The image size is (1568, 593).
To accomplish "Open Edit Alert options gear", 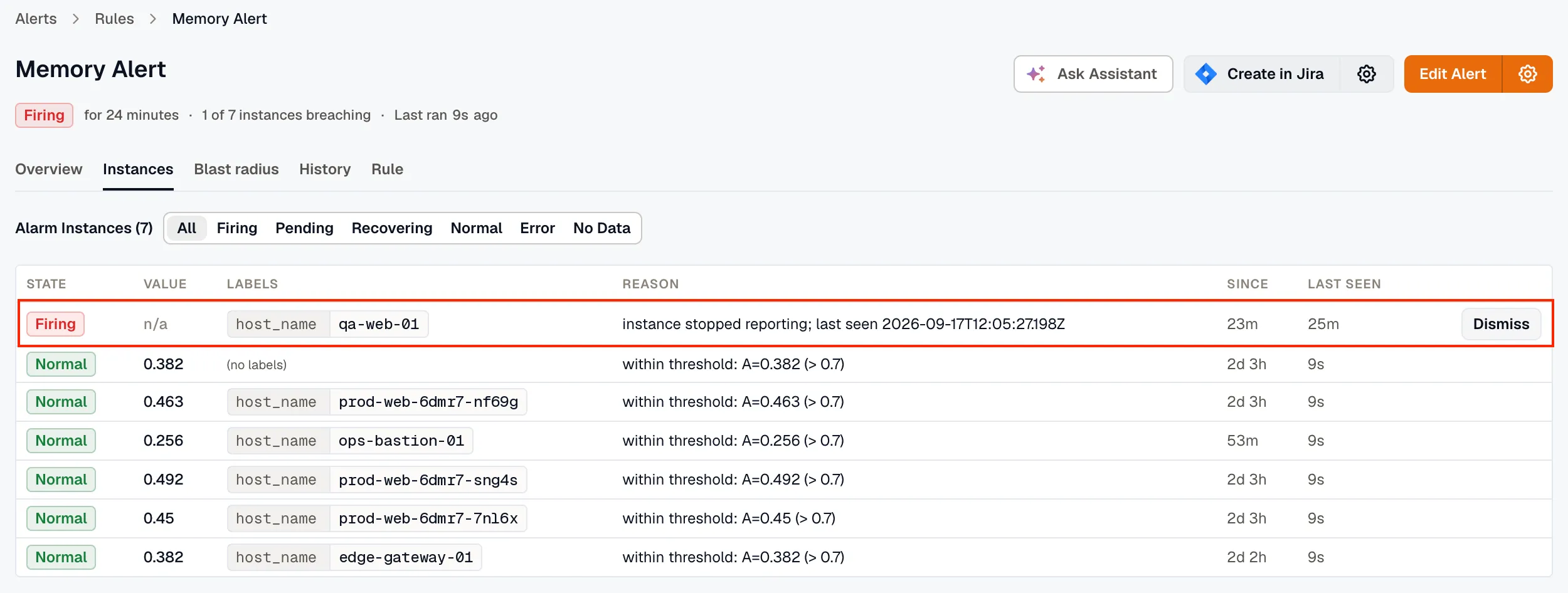I will [1528, 74].
